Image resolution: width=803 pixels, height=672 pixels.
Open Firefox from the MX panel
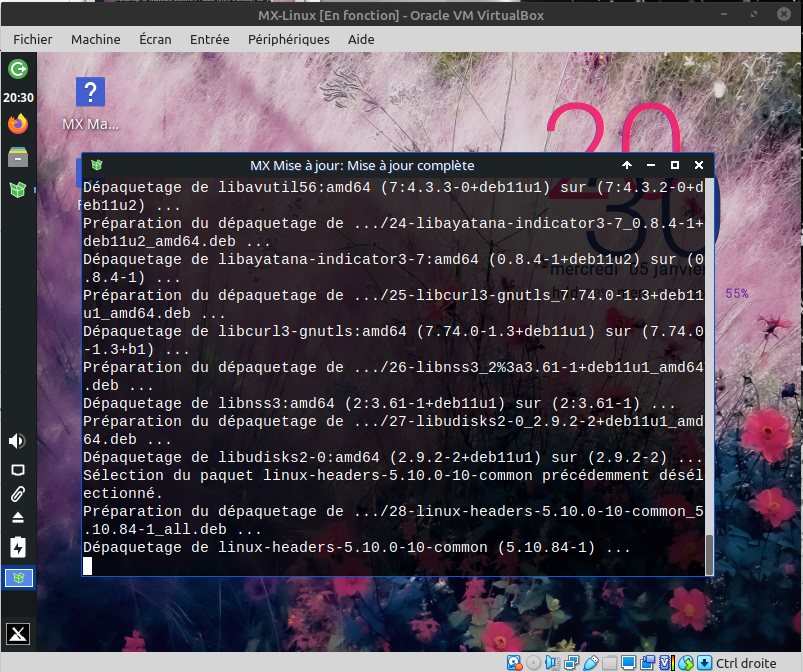(17, 124)
